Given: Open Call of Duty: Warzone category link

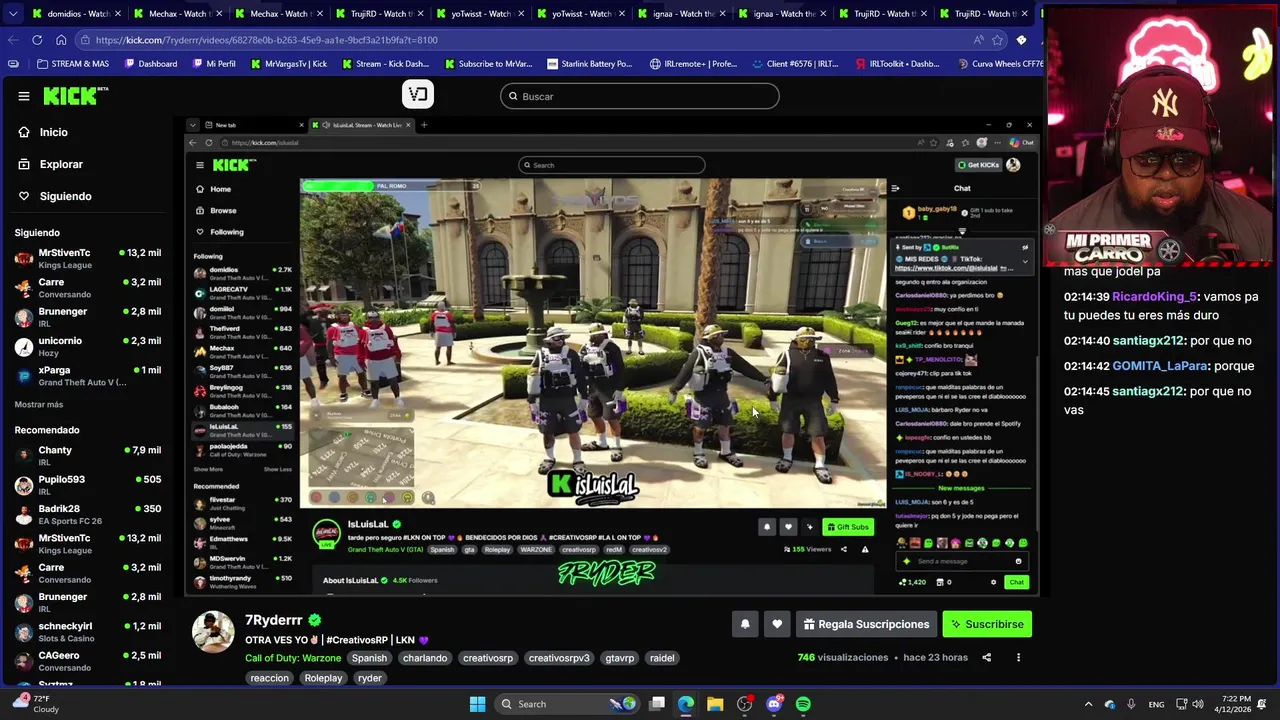Looking at the screenshot, I should pos(293,658).
